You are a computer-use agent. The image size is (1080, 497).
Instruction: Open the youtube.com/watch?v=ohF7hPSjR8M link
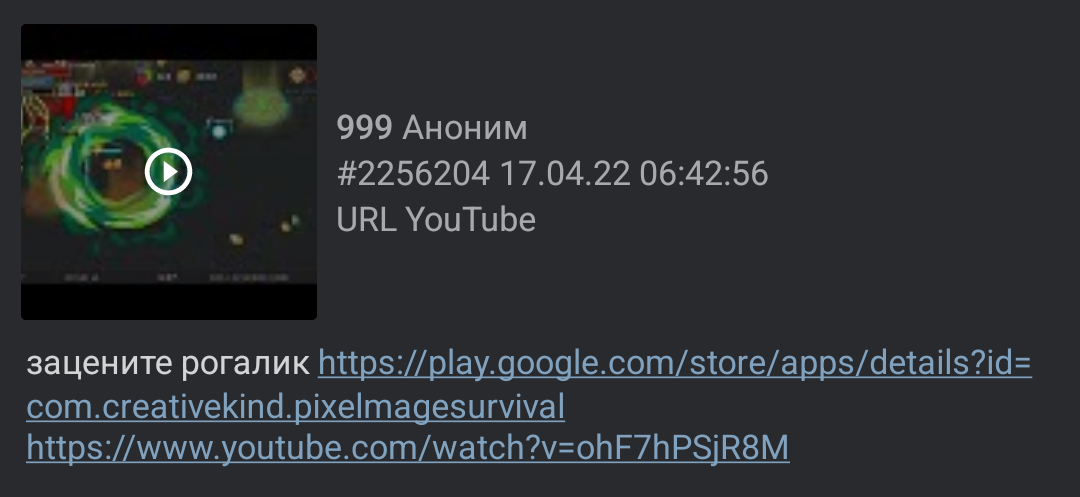click(408, 448)
